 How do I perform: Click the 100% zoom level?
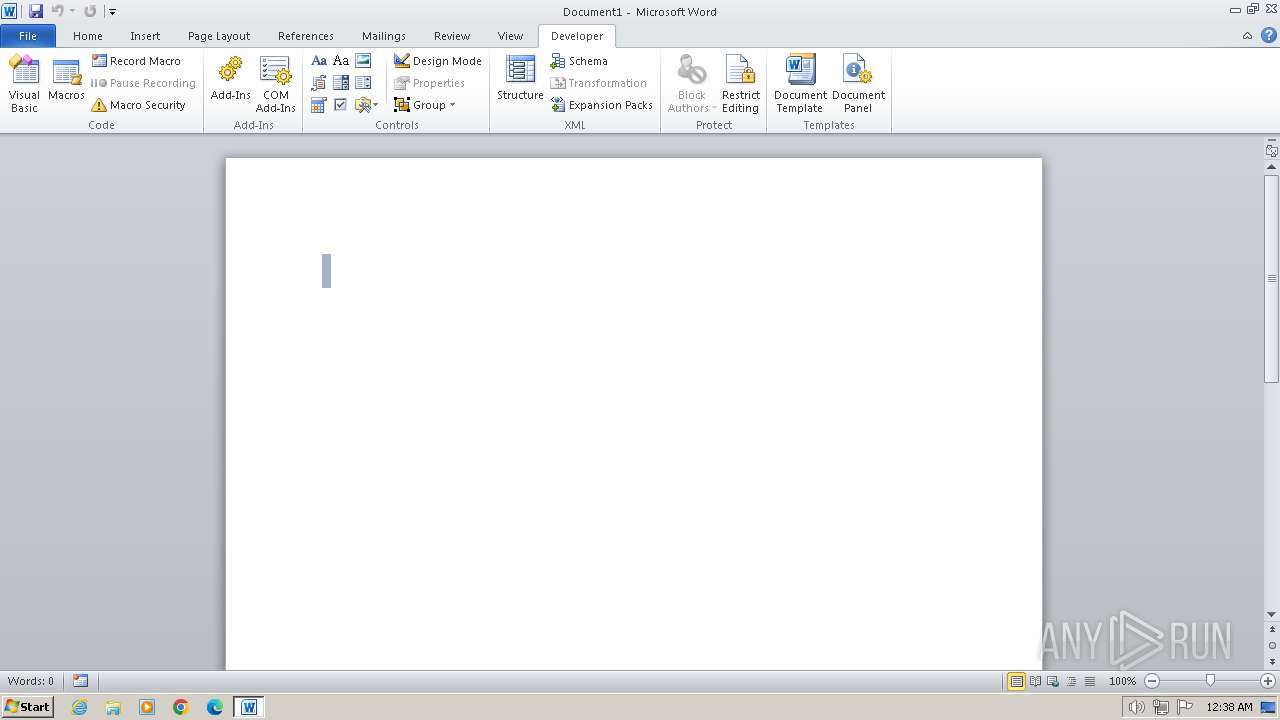click(1122, 681)
